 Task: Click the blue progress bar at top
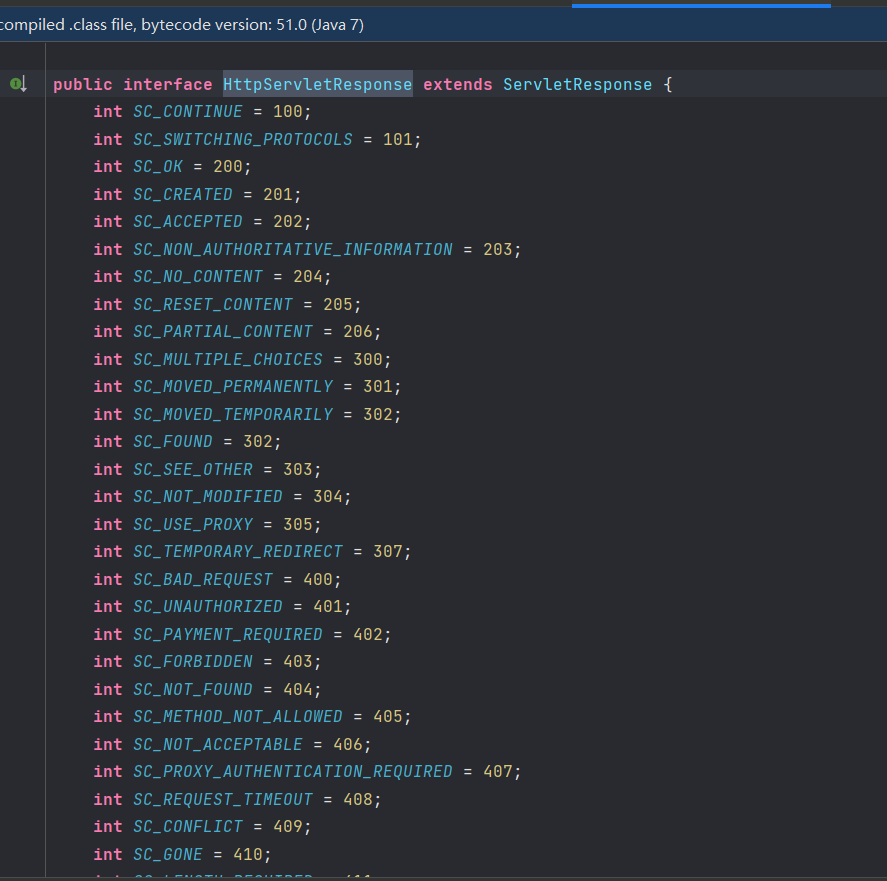[x=701, y=6]
